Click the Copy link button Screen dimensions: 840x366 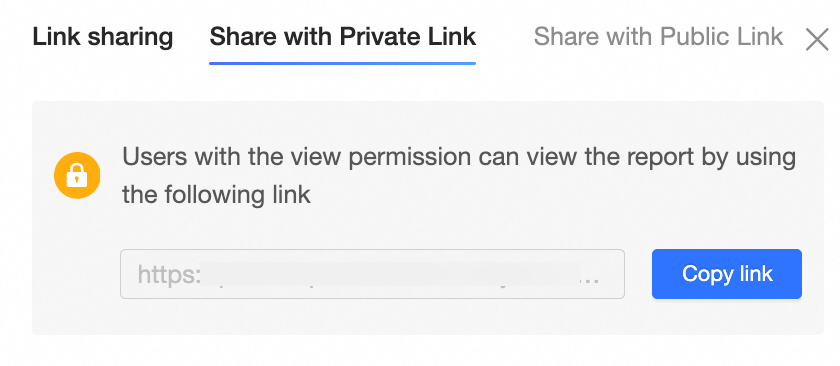(x=727, y=274)
